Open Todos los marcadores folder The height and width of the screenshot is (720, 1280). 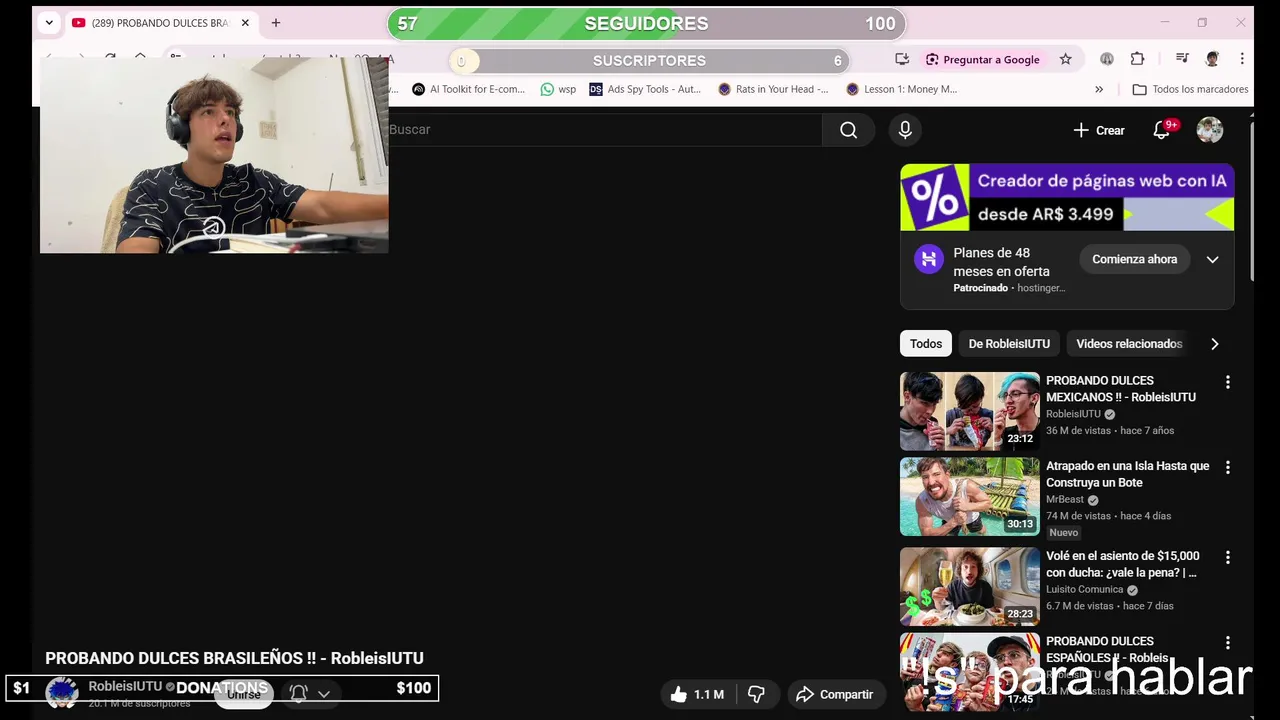pos(1190,89)
